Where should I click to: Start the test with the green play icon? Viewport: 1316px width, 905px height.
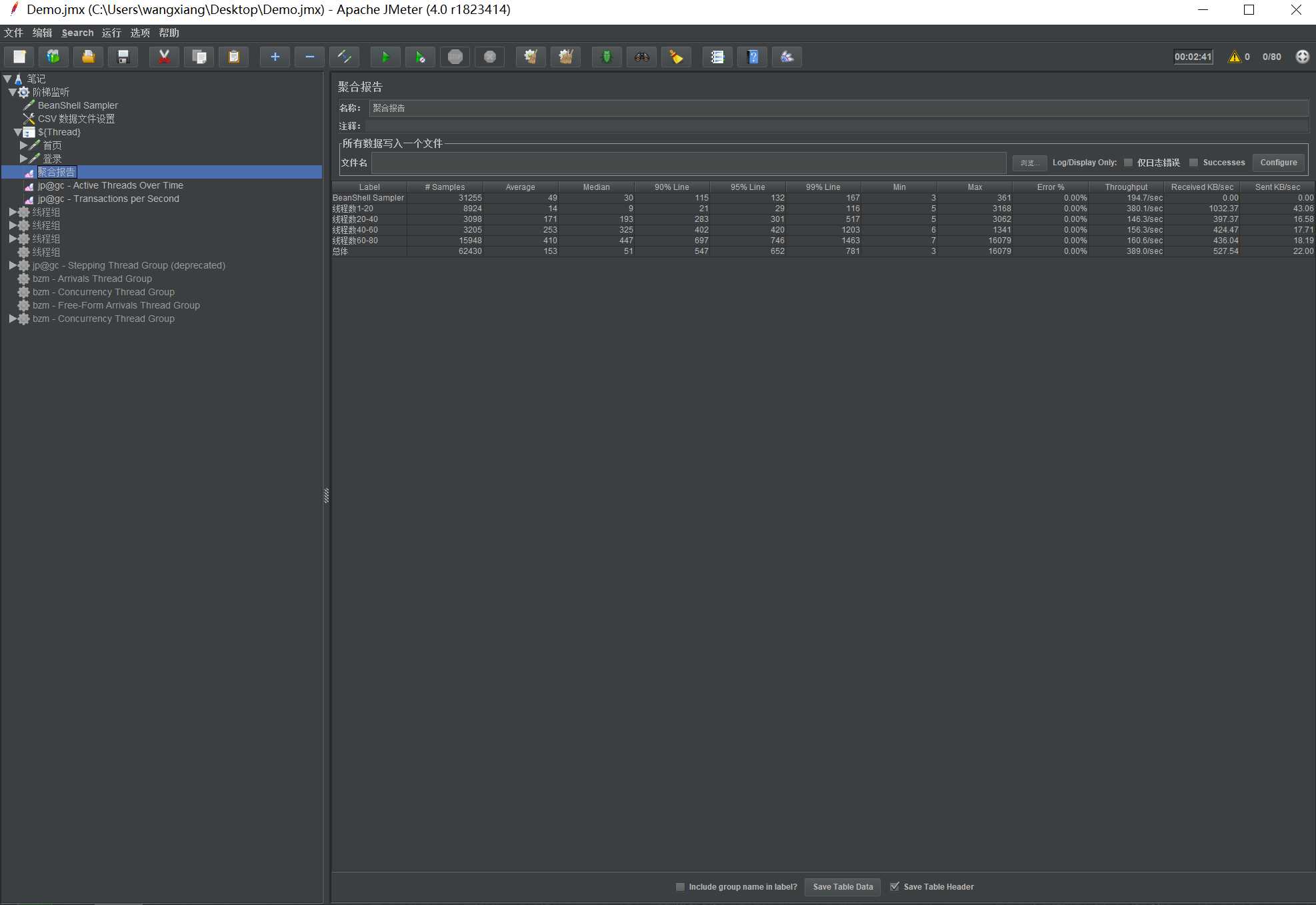(x=385, y=57)
